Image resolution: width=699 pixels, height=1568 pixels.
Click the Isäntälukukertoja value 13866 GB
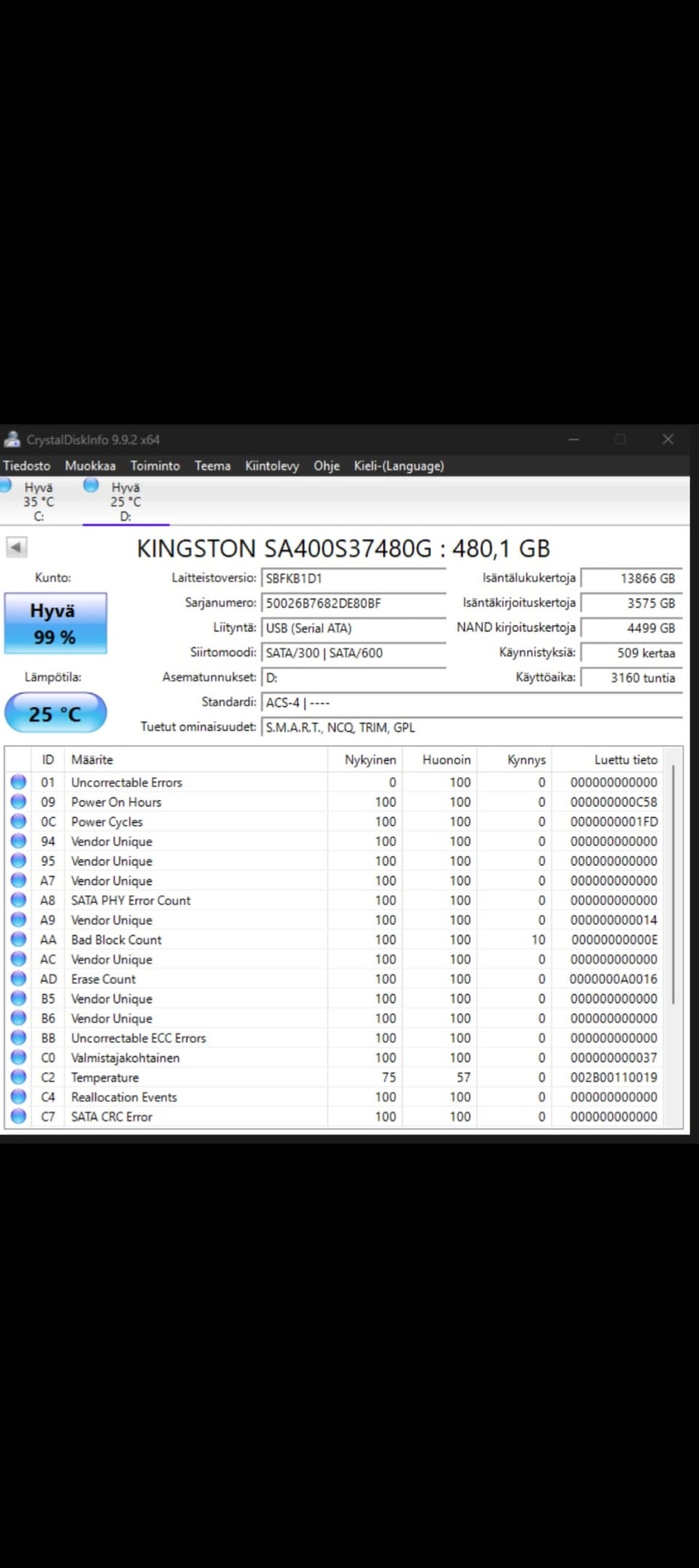point(631,578)
